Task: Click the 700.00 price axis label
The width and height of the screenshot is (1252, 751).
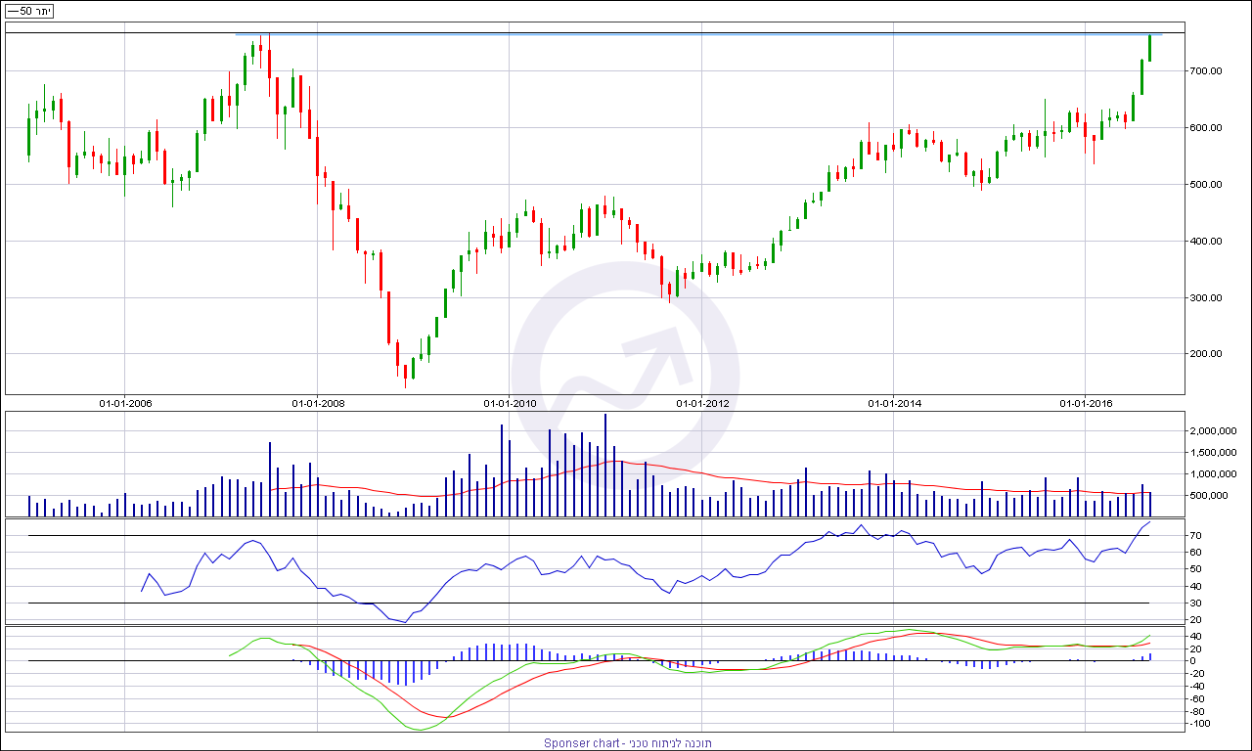Action: pyautogui.click(x=1205, y=71)
